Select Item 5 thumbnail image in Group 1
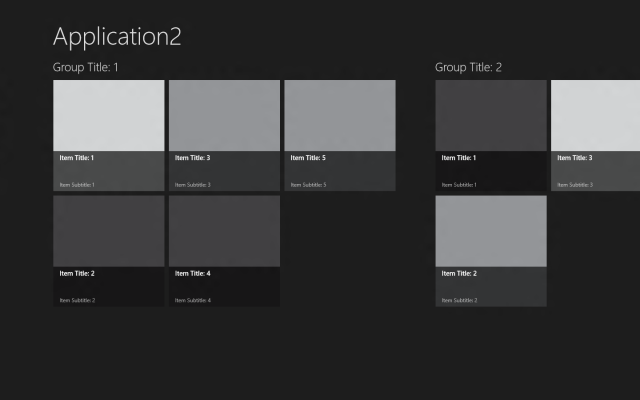Image resolution: width=640 pixels, height=400 pixels. (340, 116)
